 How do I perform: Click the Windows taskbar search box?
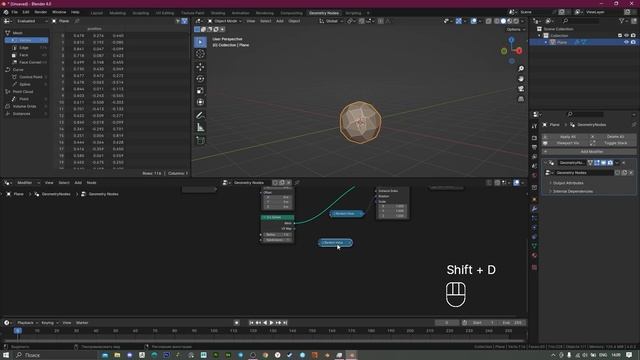(x=55, y=355)
